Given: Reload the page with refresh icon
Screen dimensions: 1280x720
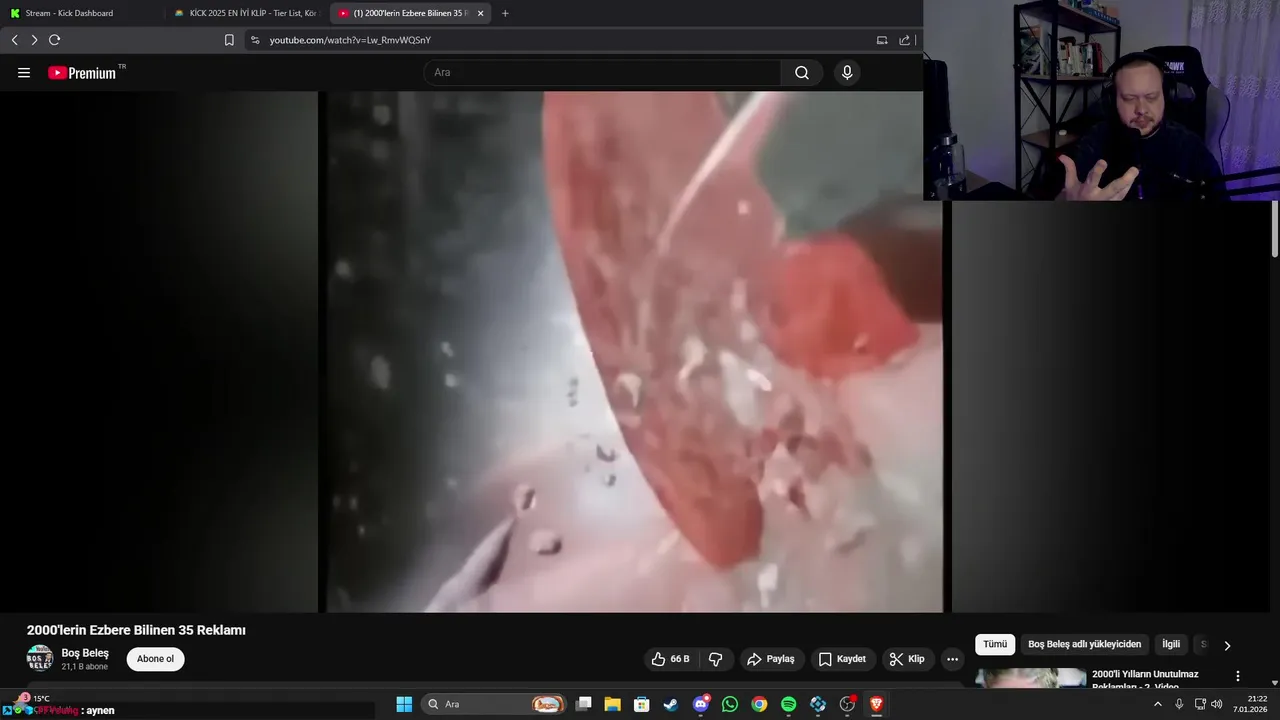Looking at the screenshot, I should coord(55,40).
